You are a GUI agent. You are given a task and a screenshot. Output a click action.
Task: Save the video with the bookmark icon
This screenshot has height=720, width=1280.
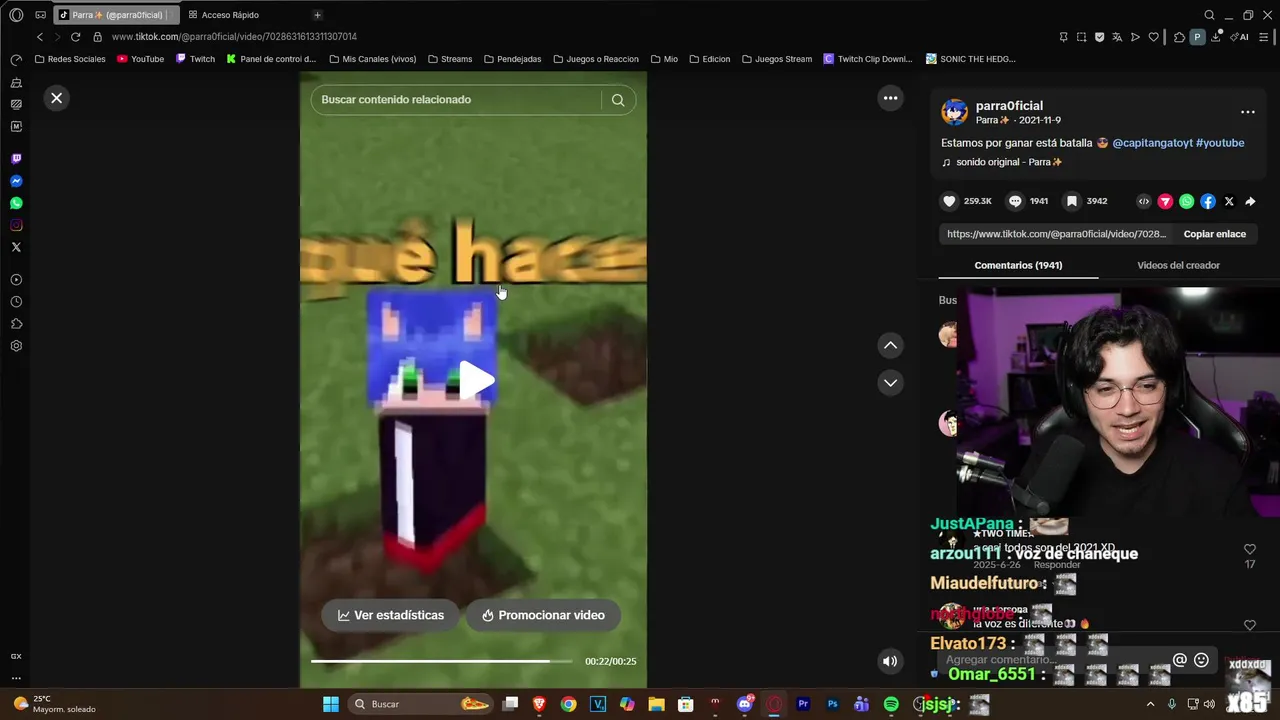[x=1072, y=201]
